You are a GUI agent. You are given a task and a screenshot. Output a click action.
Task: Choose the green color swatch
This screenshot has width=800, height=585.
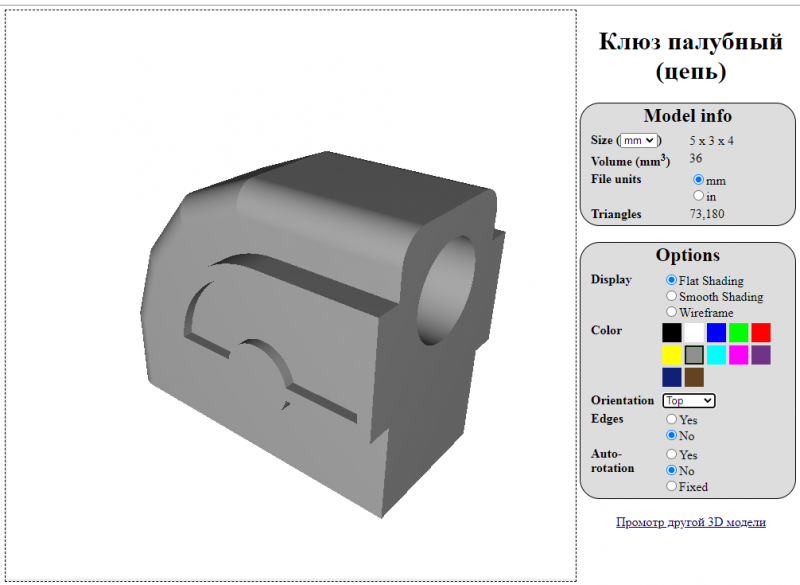click(739, 332)
